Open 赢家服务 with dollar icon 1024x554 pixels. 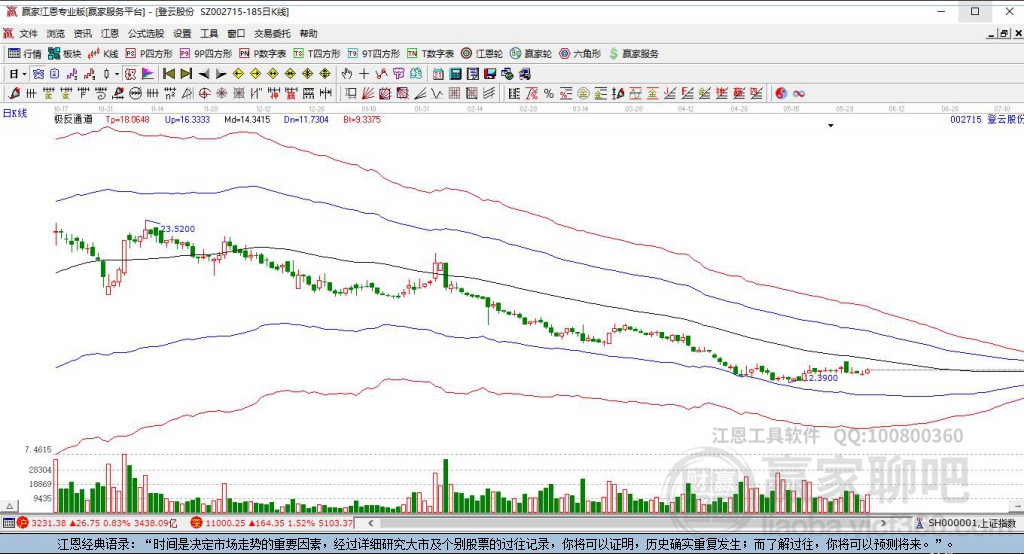[x=633, y=54]
